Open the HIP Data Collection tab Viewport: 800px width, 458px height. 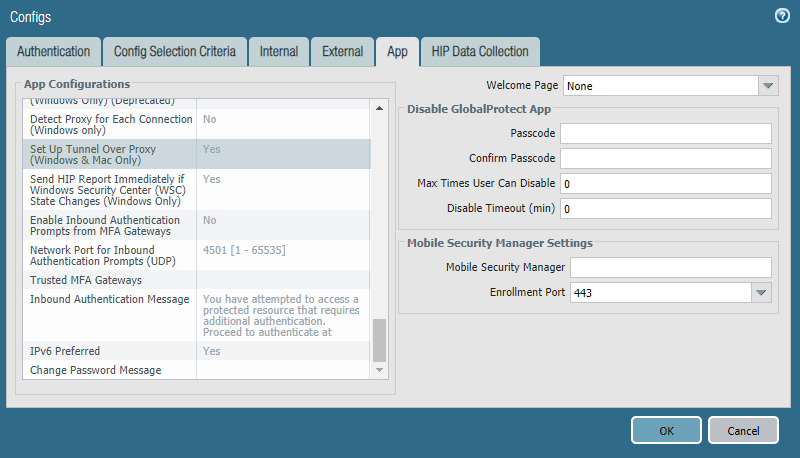coord(480,51)
